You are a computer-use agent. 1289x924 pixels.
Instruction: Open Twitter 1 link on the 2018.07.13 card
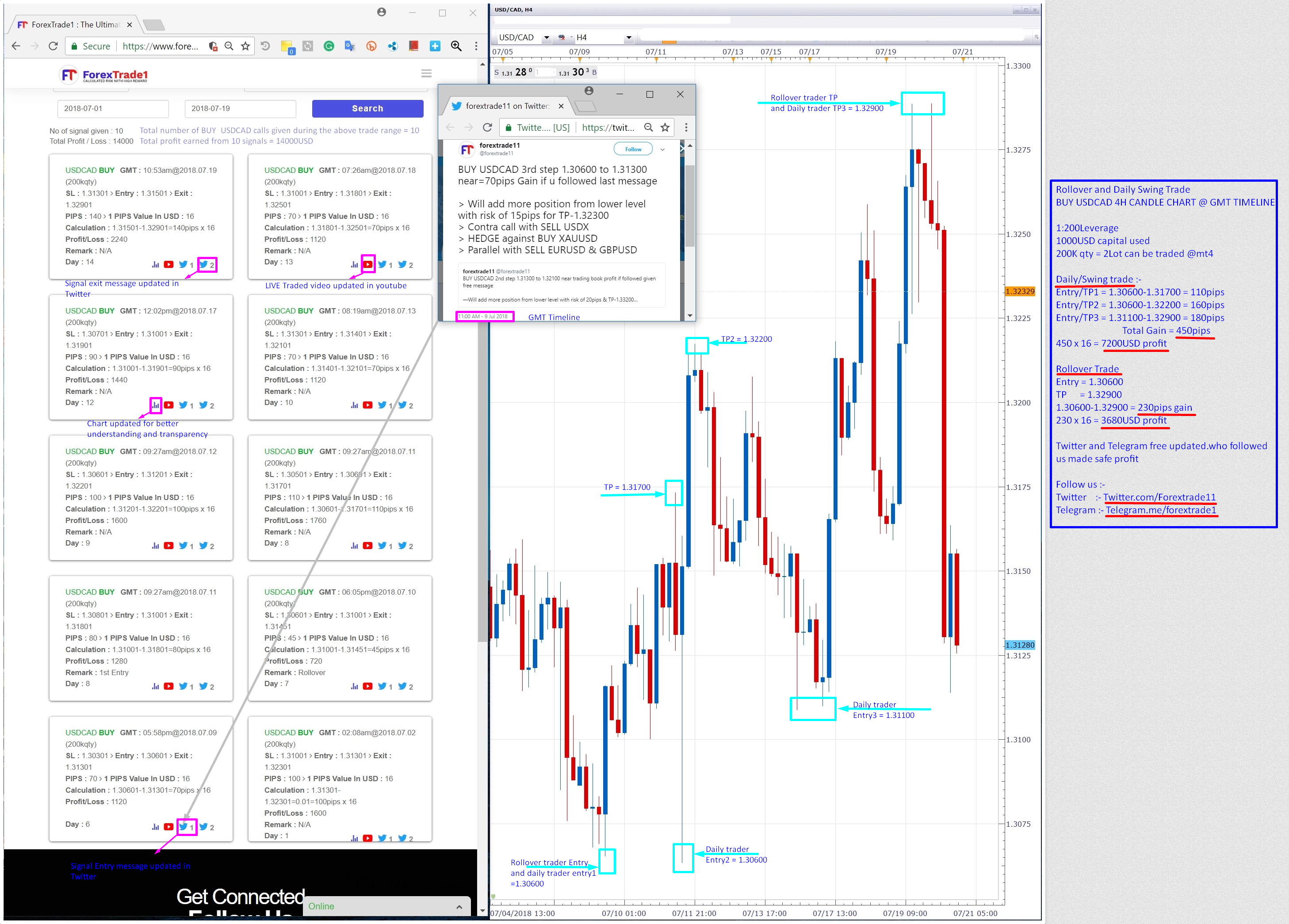pyautogui.click(x=385, y=405)
